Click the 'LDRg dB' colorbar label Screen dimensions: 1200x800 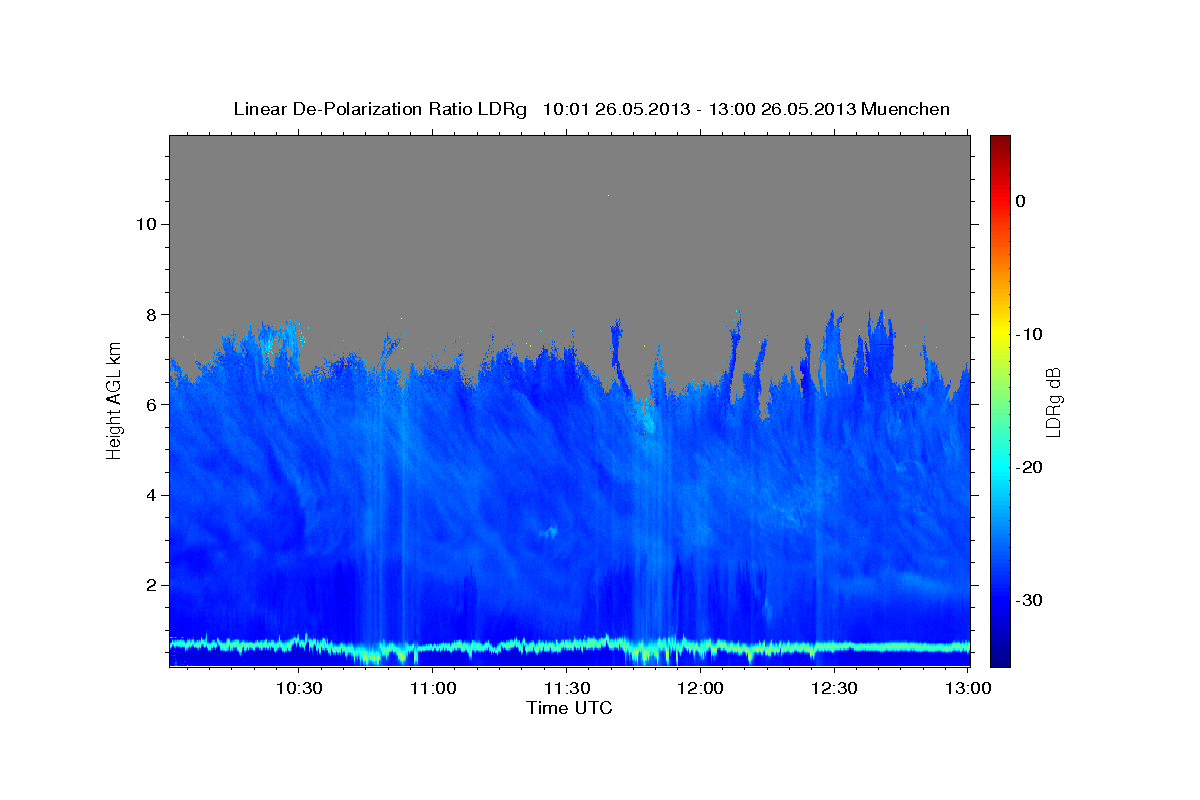(1053, 403)
